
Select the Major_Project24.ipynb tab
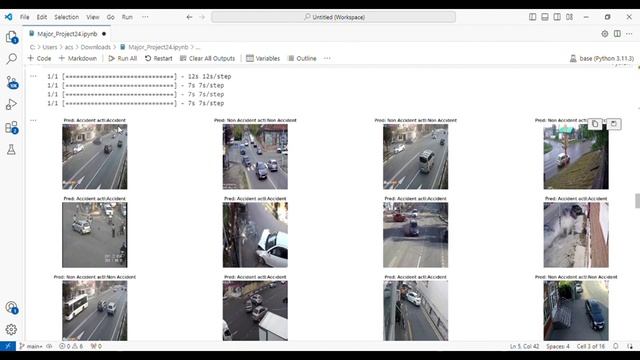(67, 34)
